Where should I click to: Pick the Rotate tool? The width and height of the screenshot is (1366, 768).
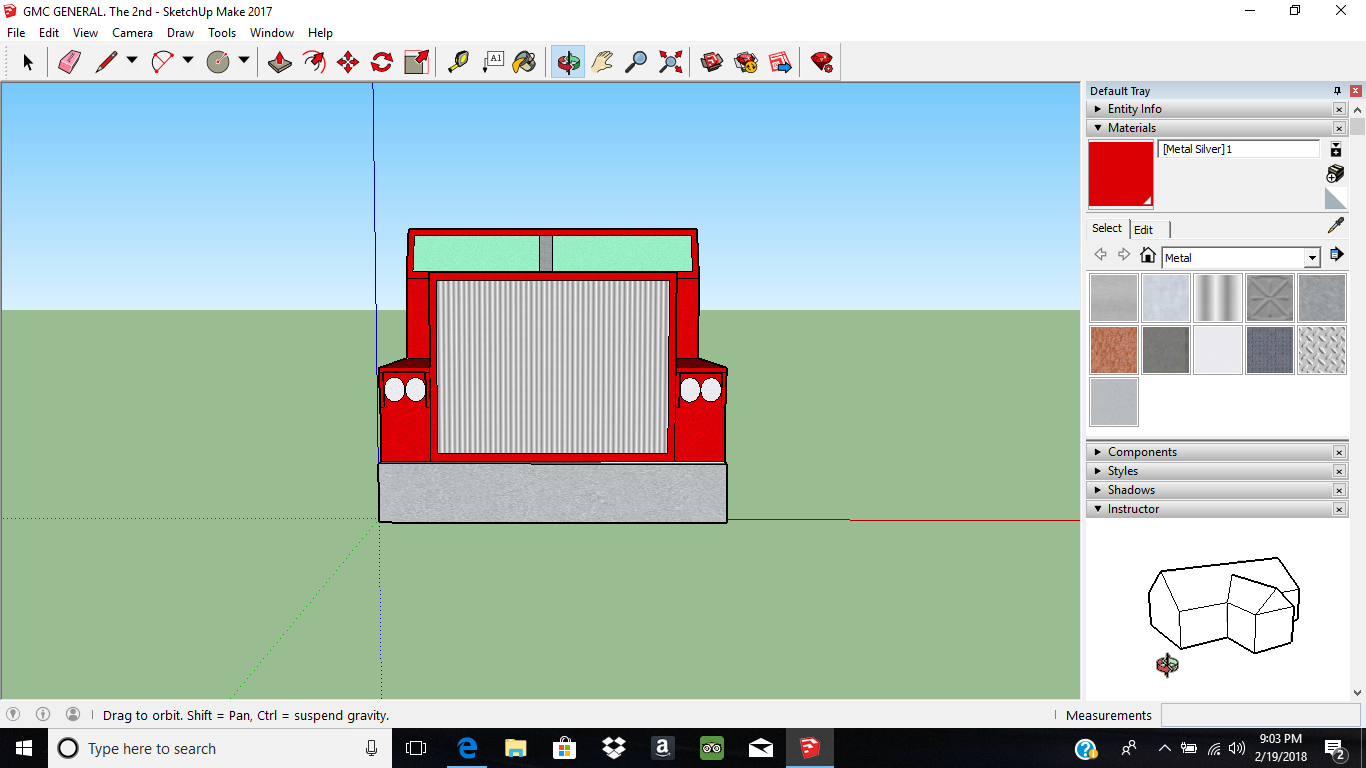click(x=382, y=62)
